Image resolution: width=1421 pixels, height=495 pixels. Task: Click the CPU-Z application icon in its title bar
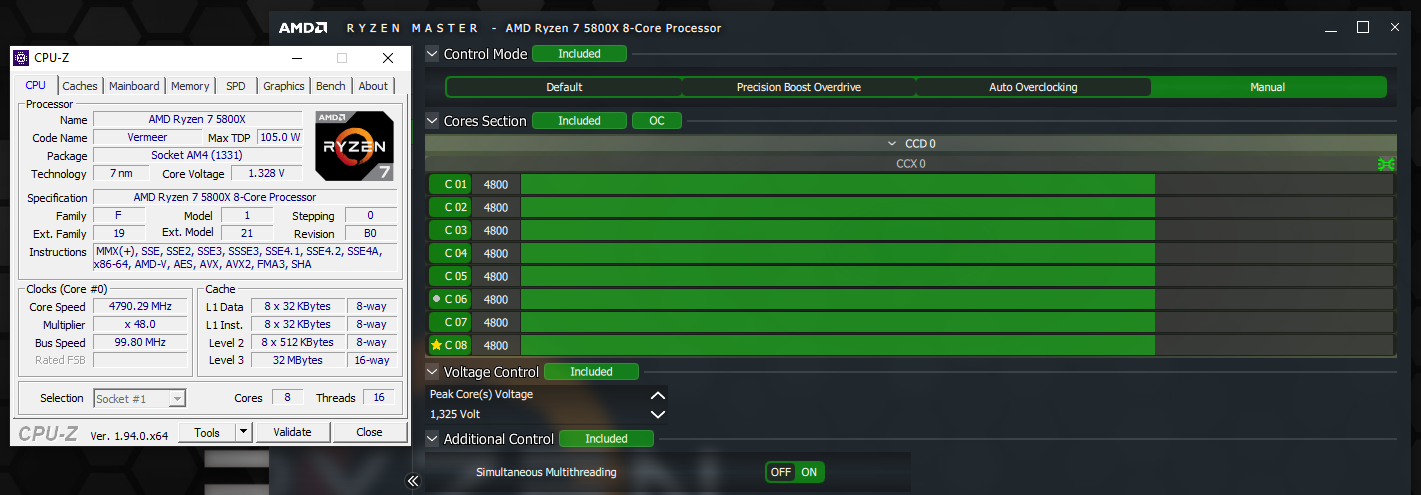coord(21,58)
